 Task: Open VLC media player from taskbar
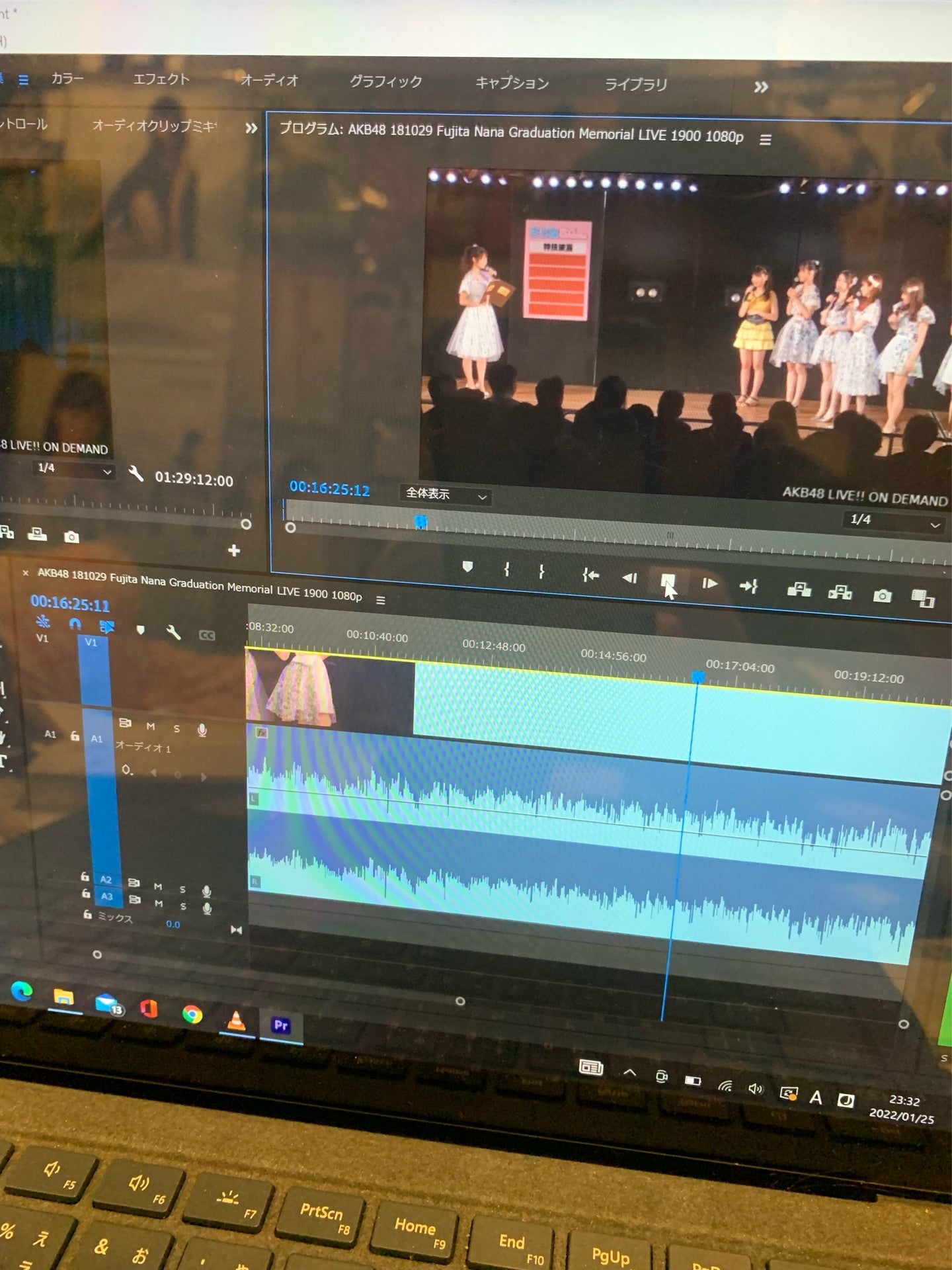pyautogui.click(x=236, y=1020)
